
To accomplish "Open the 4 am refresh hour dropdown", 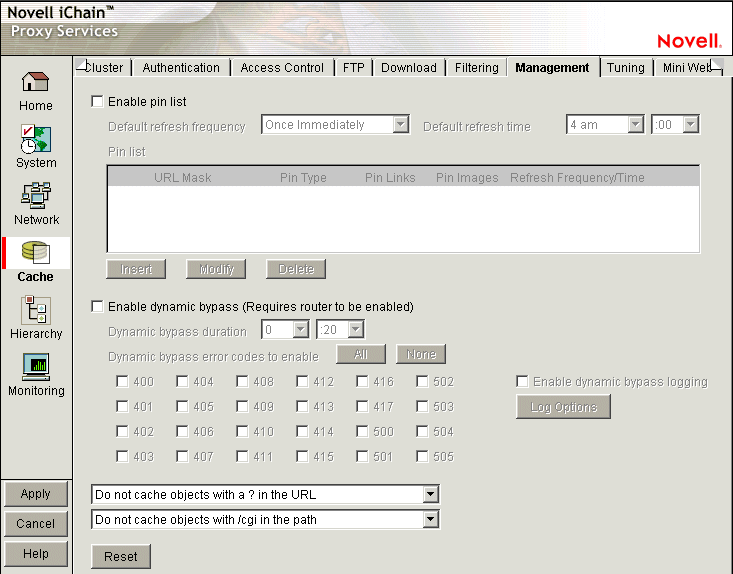I will [x=605, y=125].
